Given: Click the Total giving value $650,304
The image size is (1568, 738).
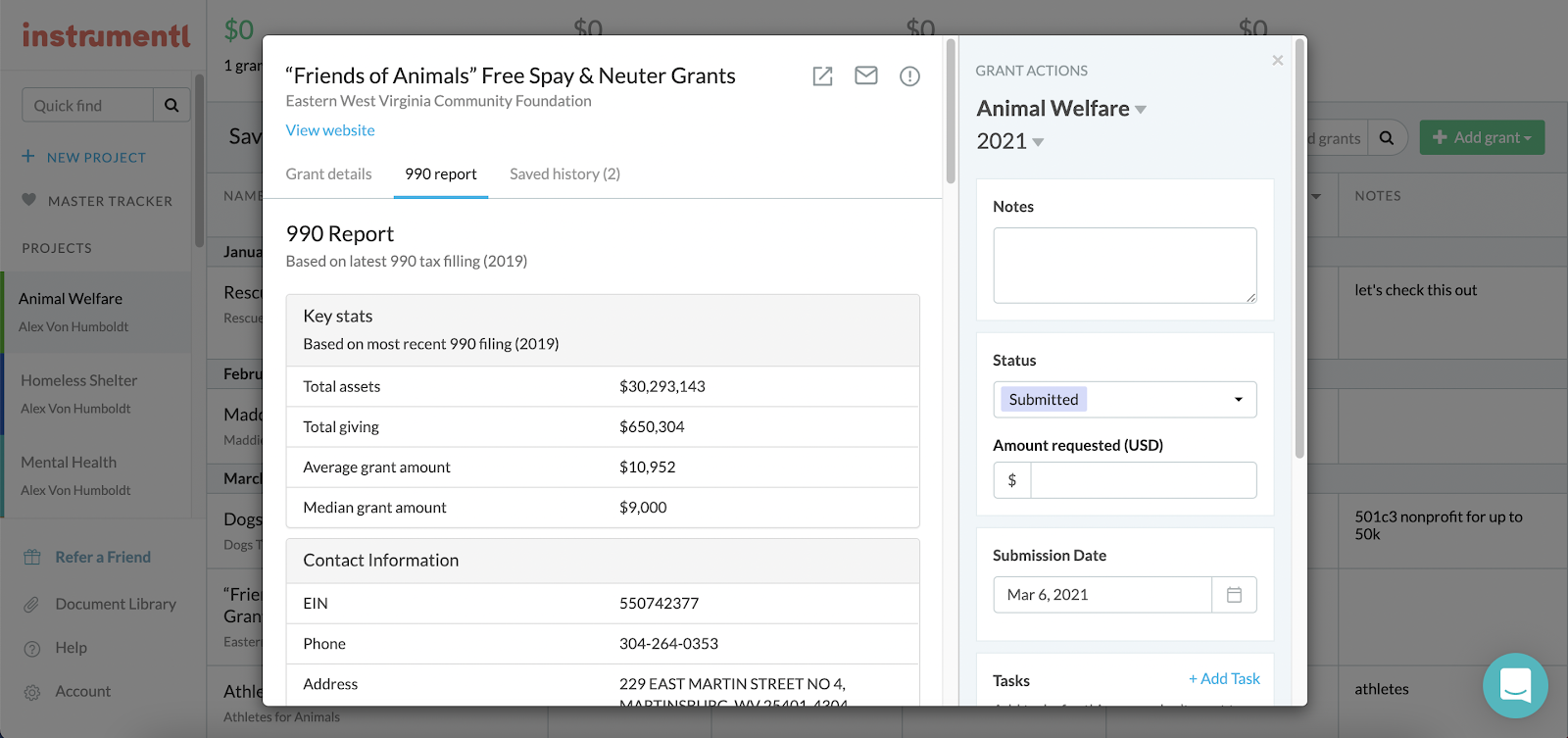Looking at the screenshot, I should (x=652, y=426).
